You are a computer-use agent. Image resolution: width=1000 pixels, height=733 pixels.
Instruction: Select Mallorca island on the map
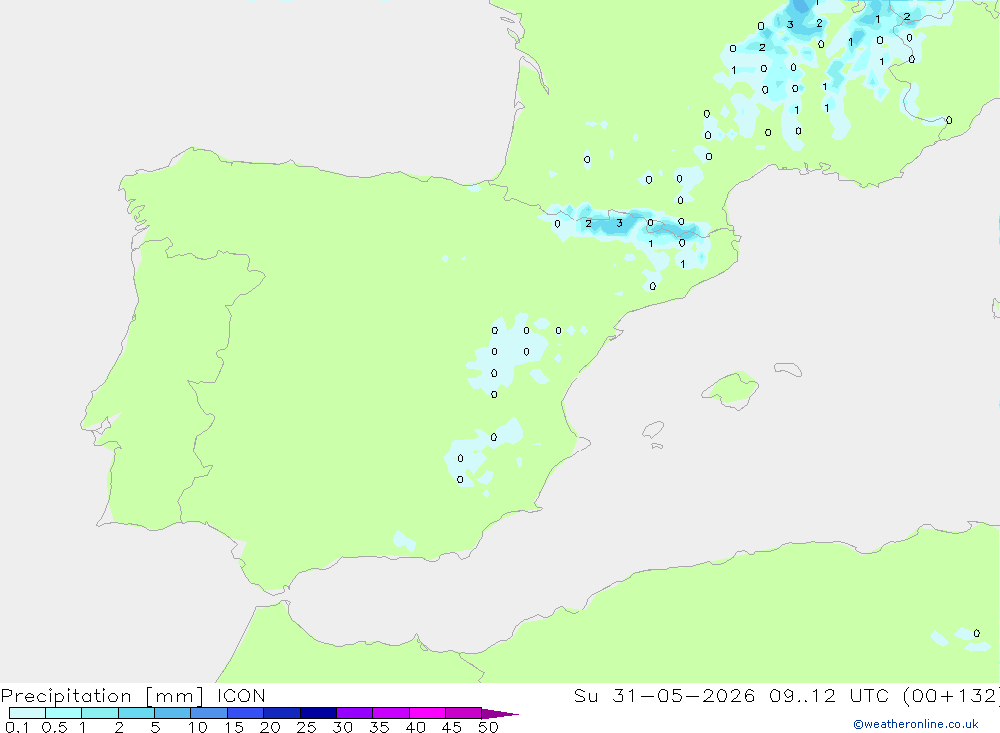click(x=731, y=389)
